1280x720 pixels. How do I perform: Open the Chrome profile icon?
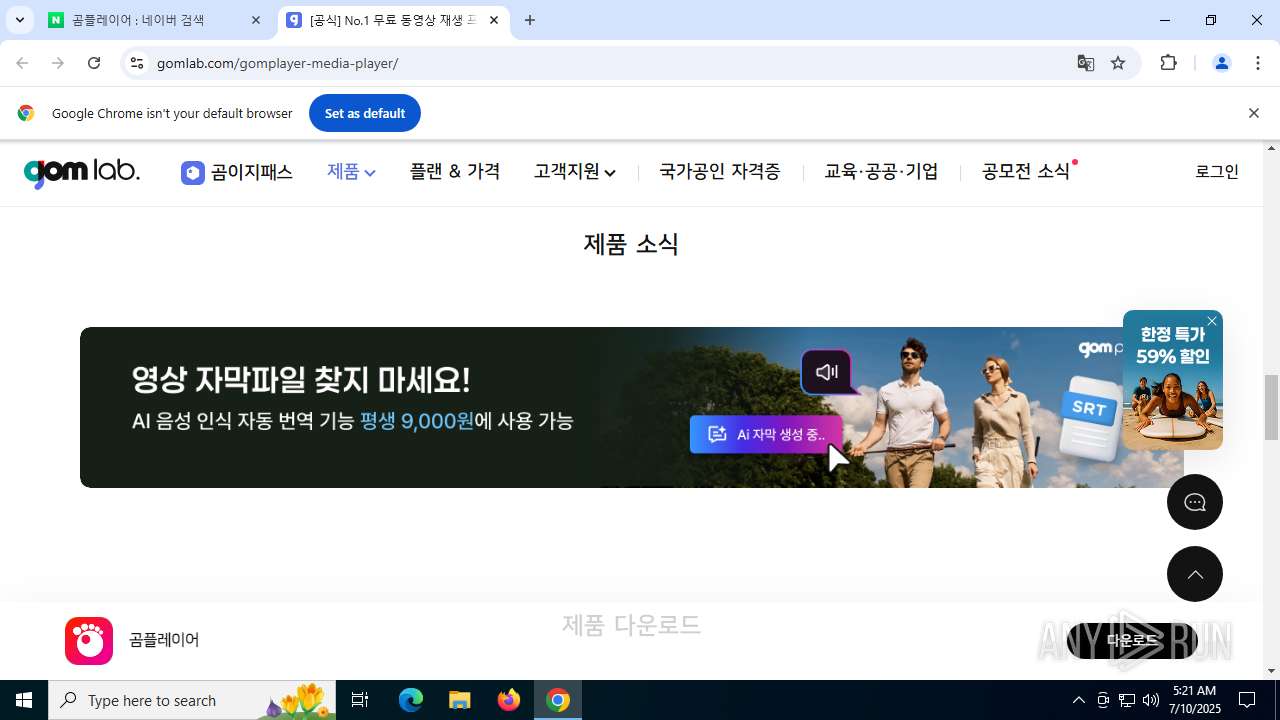[x=1222, y=63]
